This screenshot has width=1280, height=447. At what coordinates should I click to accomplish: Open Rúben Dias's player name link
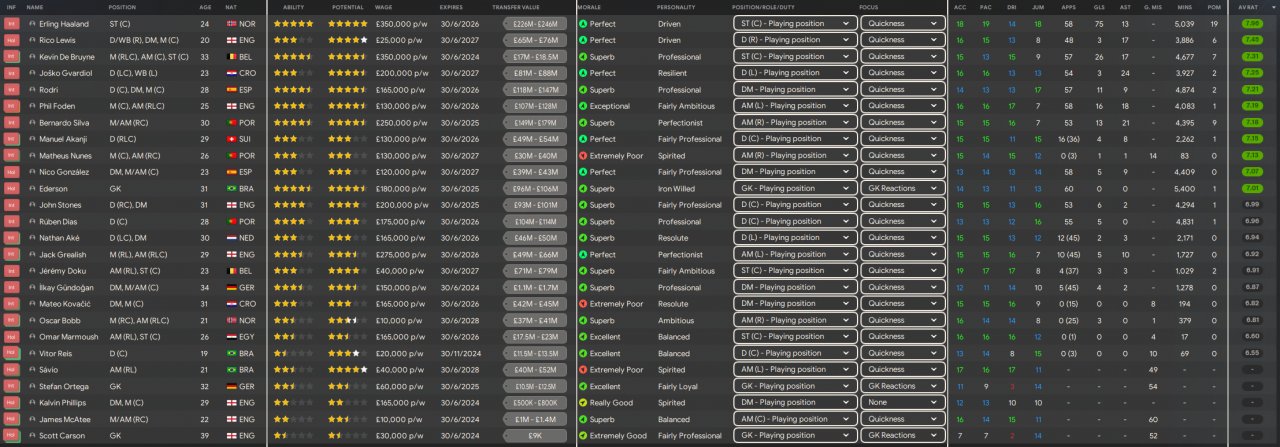click(61, 221)
